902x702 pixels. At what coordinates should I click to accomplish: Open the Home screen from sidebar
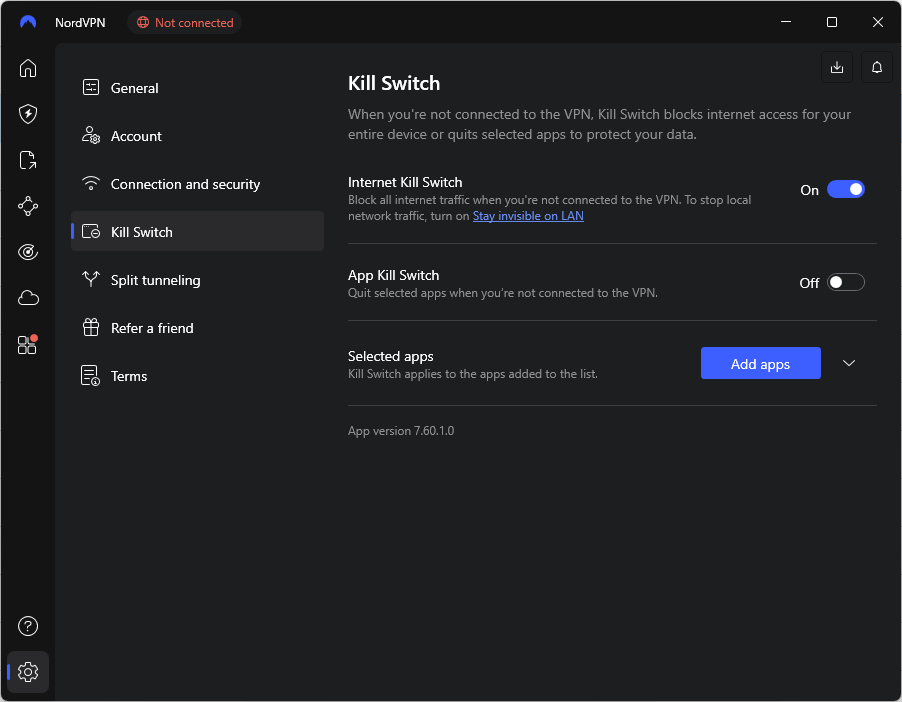coord(28,68)
